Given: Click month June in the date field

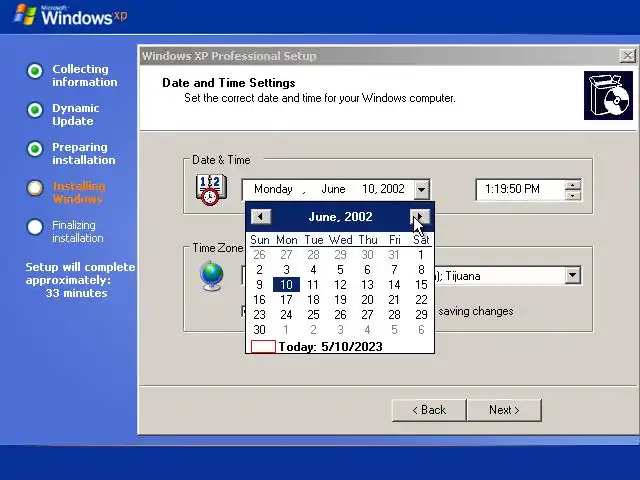Looking at the screenshot, I should (333, 189).
